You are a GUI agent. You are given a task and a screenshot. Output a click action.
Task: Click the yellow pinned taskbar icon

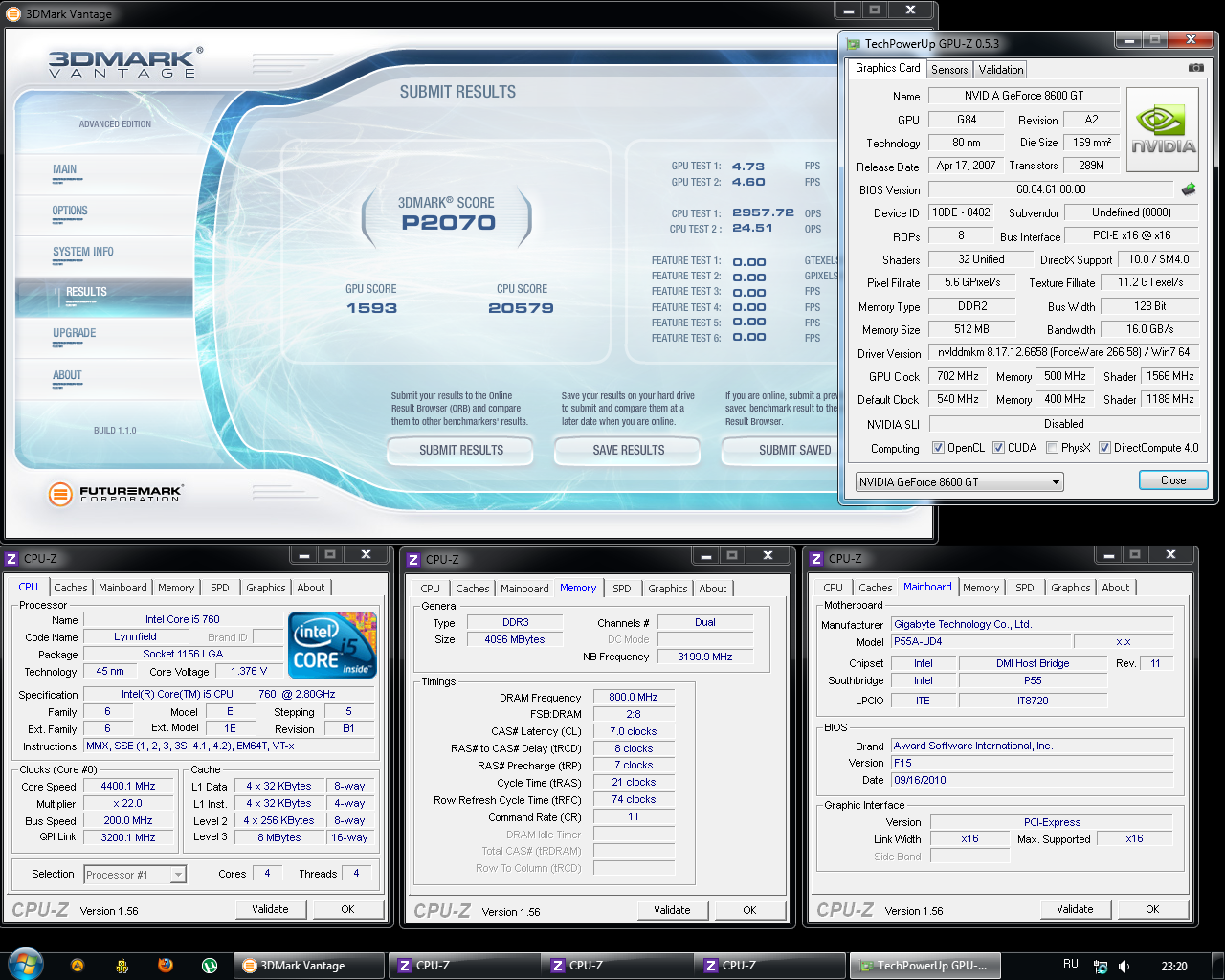point(122,966)
